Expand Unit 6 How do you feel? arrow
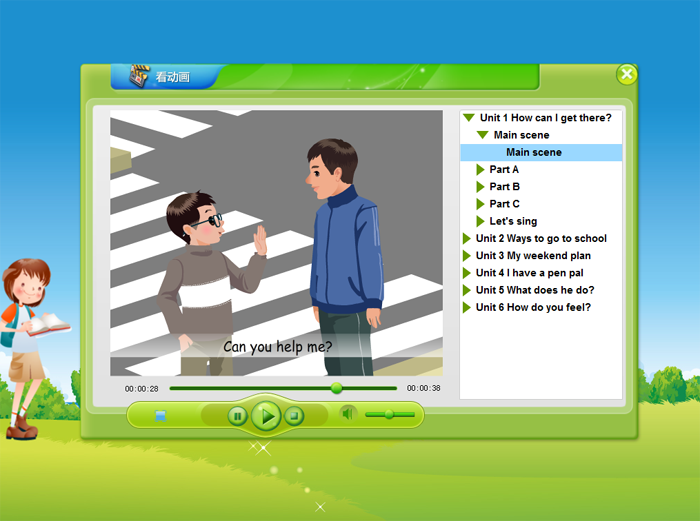The height and width of the screenshot is (521, 700). point(467,307)
